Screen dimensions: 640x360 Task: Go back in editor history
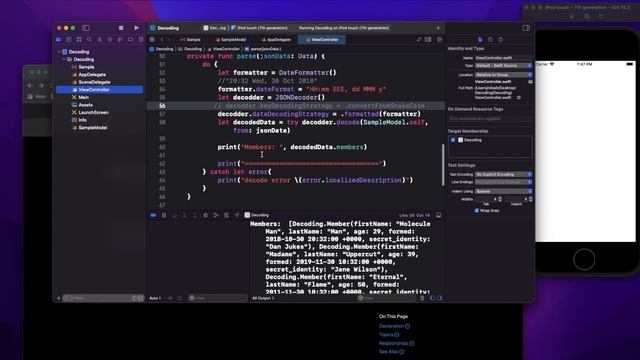162,40
